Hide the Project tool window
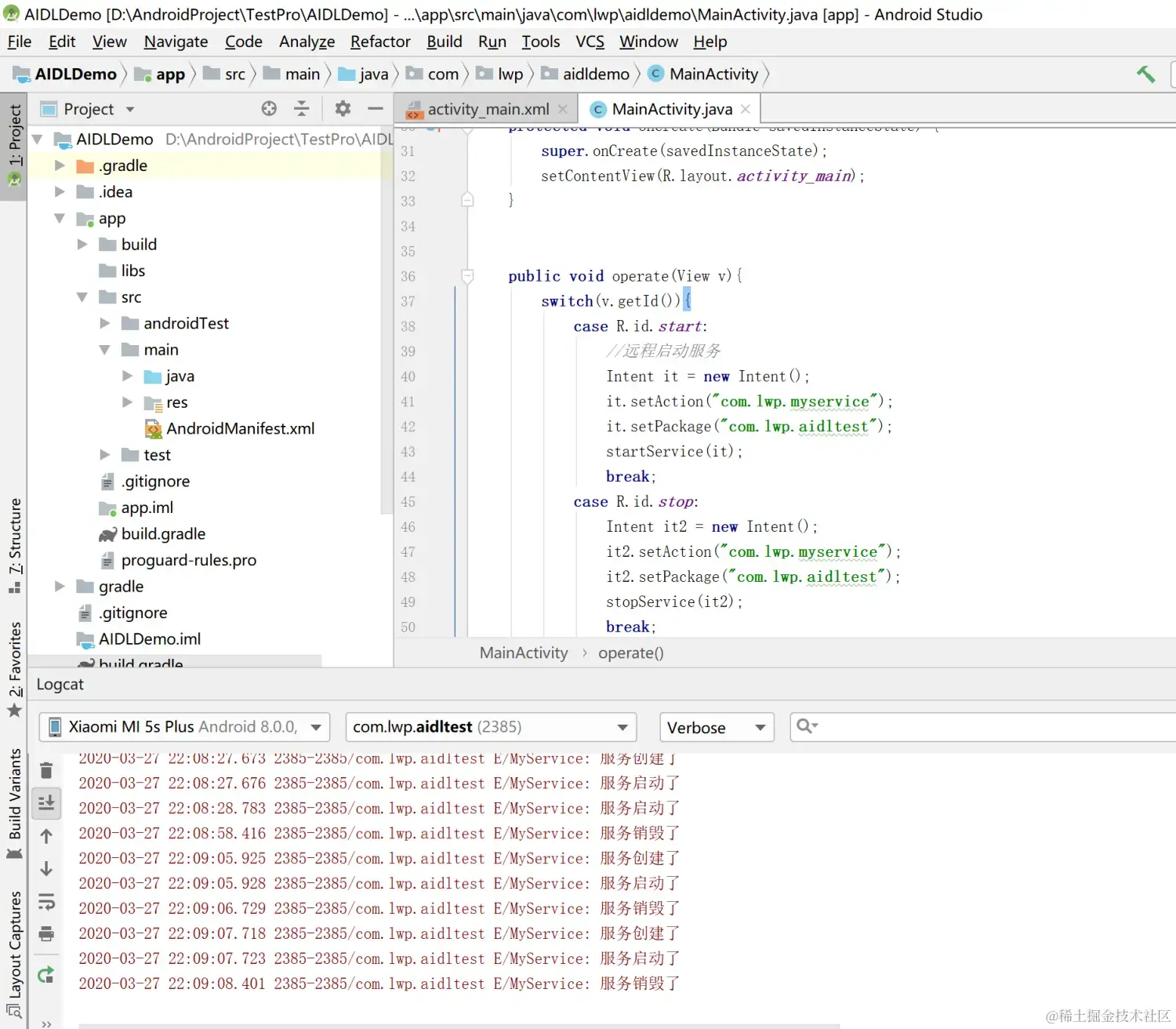Viewport: 1176px width, 1029px height. [376, 109]
